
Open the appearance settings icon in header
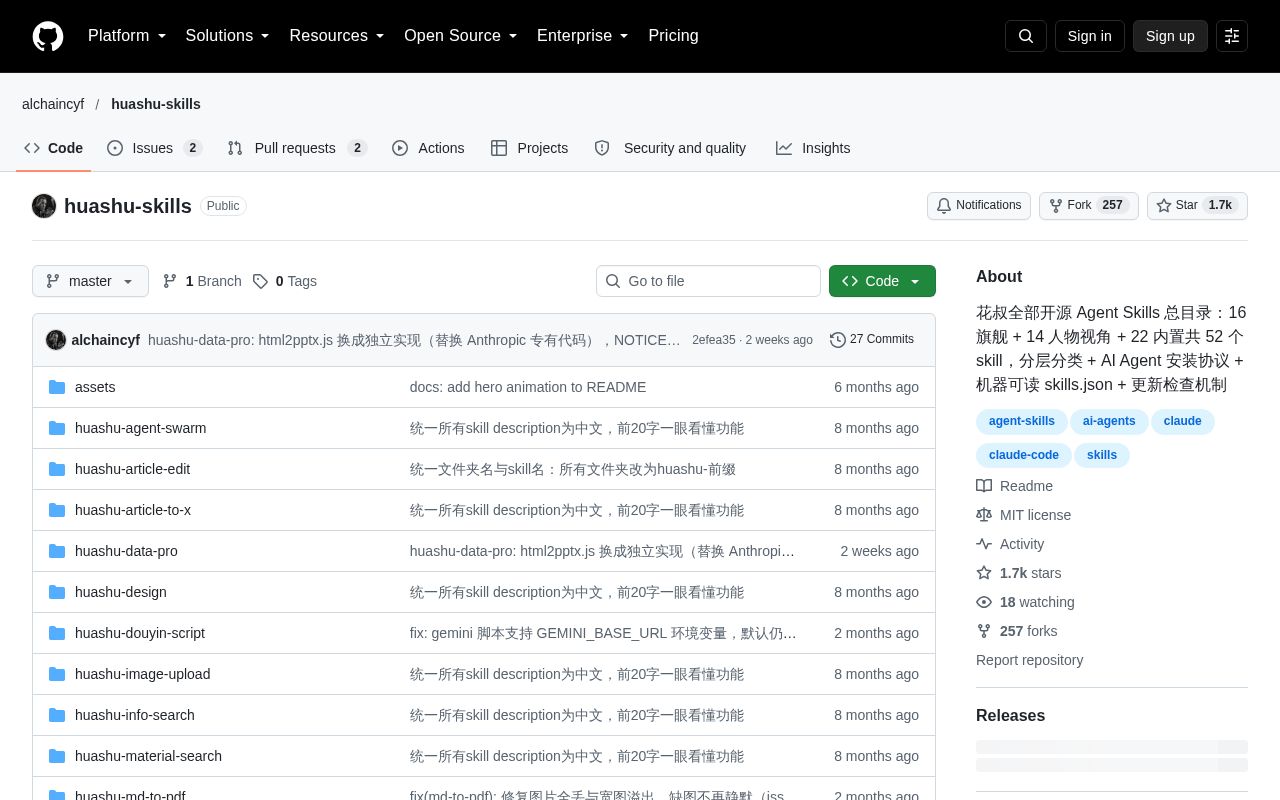coord(1232,36)
